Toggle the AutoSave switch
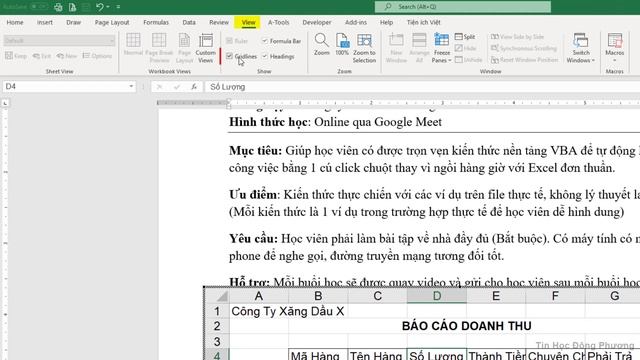 pyautogui.click(x=39, y=7)
